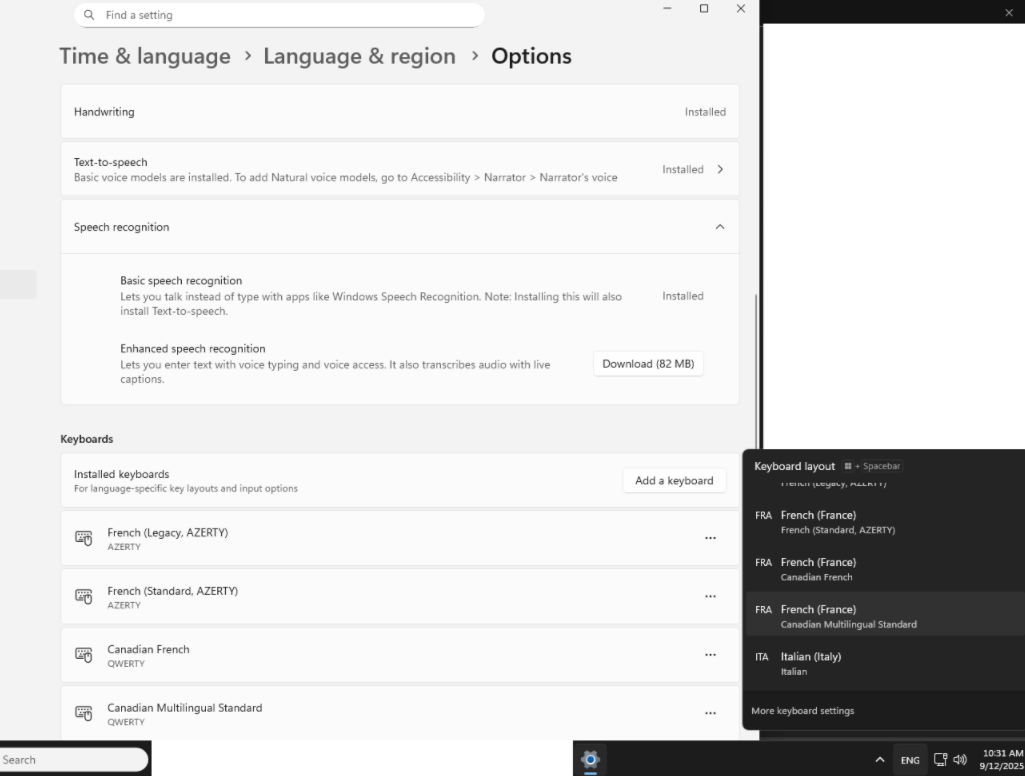Go to Time & language breadcrumb

(145, 56)
